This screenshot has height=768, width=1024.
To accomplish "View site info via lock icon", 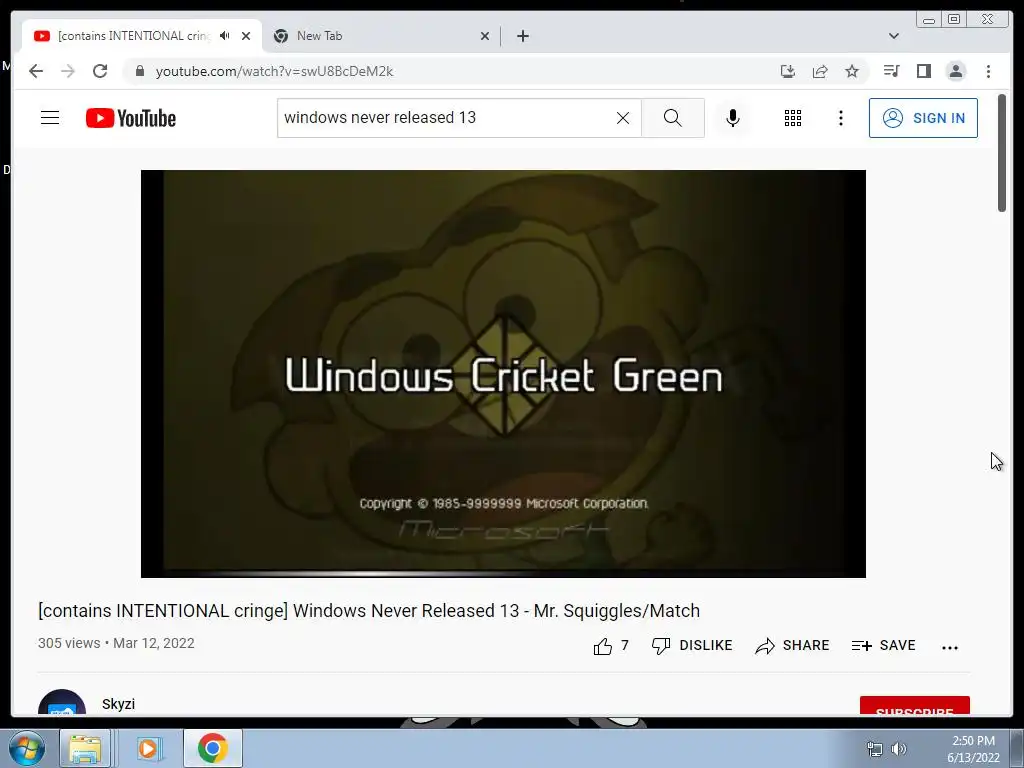I will point(139,71).
